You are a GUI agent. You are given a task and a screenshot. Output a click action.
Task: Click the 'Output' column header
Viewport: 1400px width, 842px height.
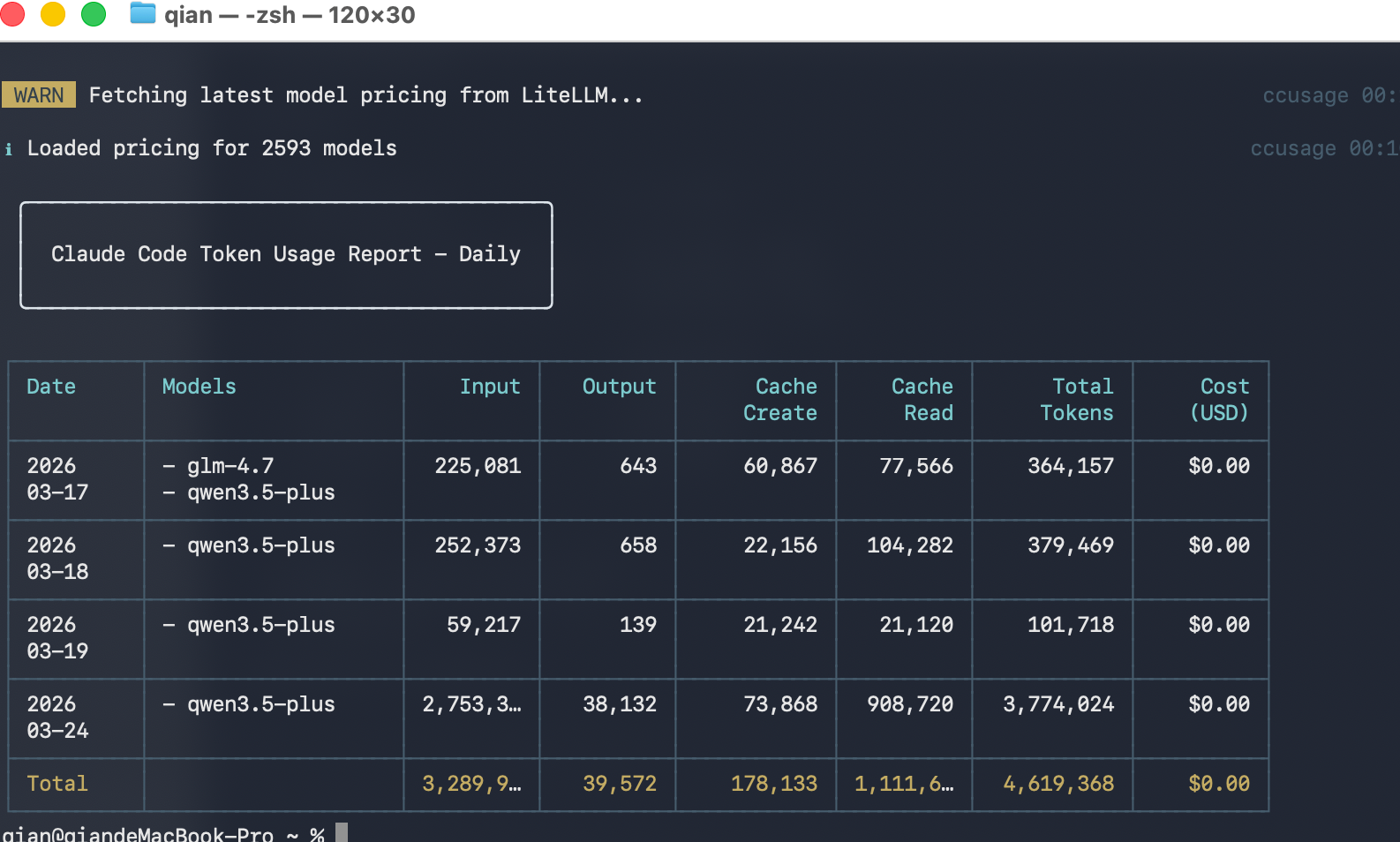[619, 387]
